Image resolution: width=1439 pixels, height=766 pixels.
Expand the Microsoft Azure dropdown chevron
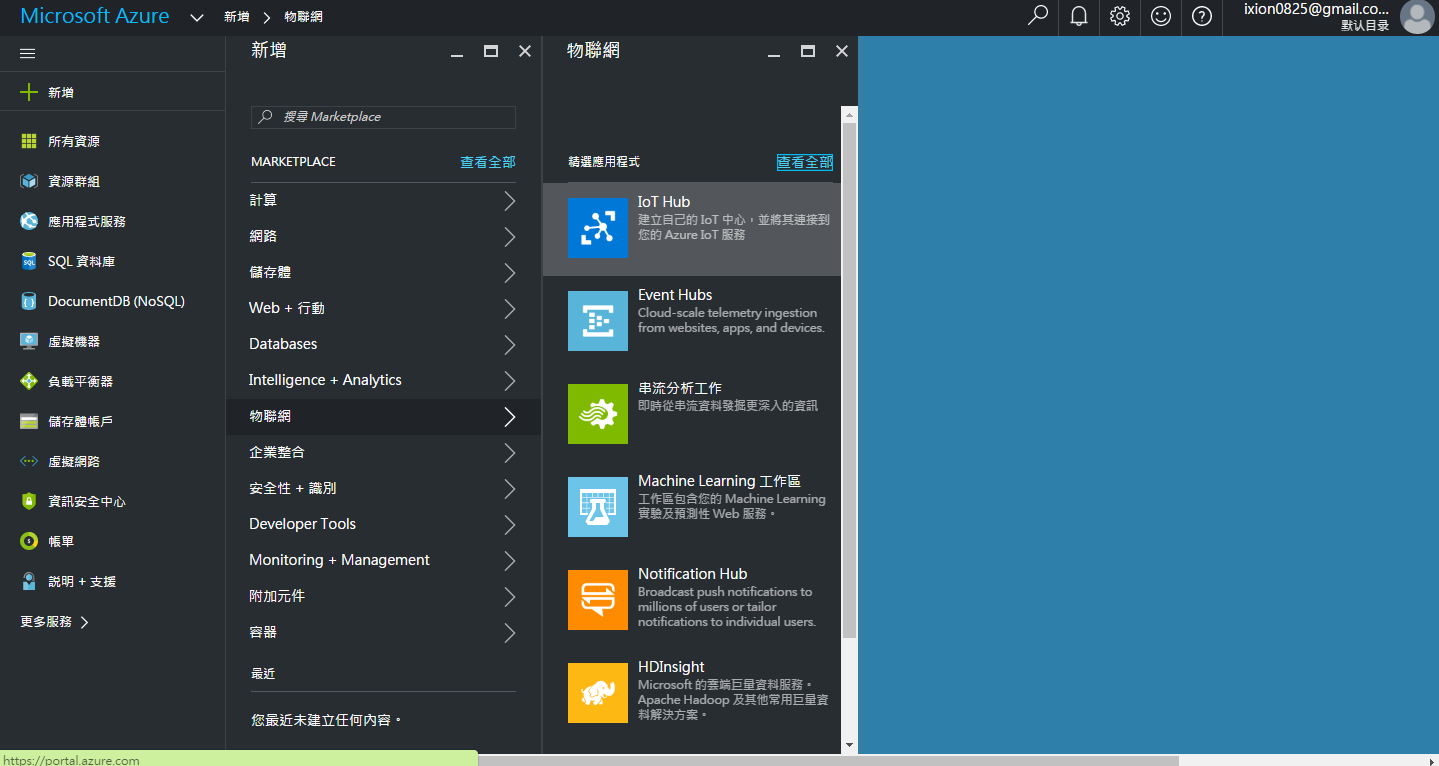197,18
